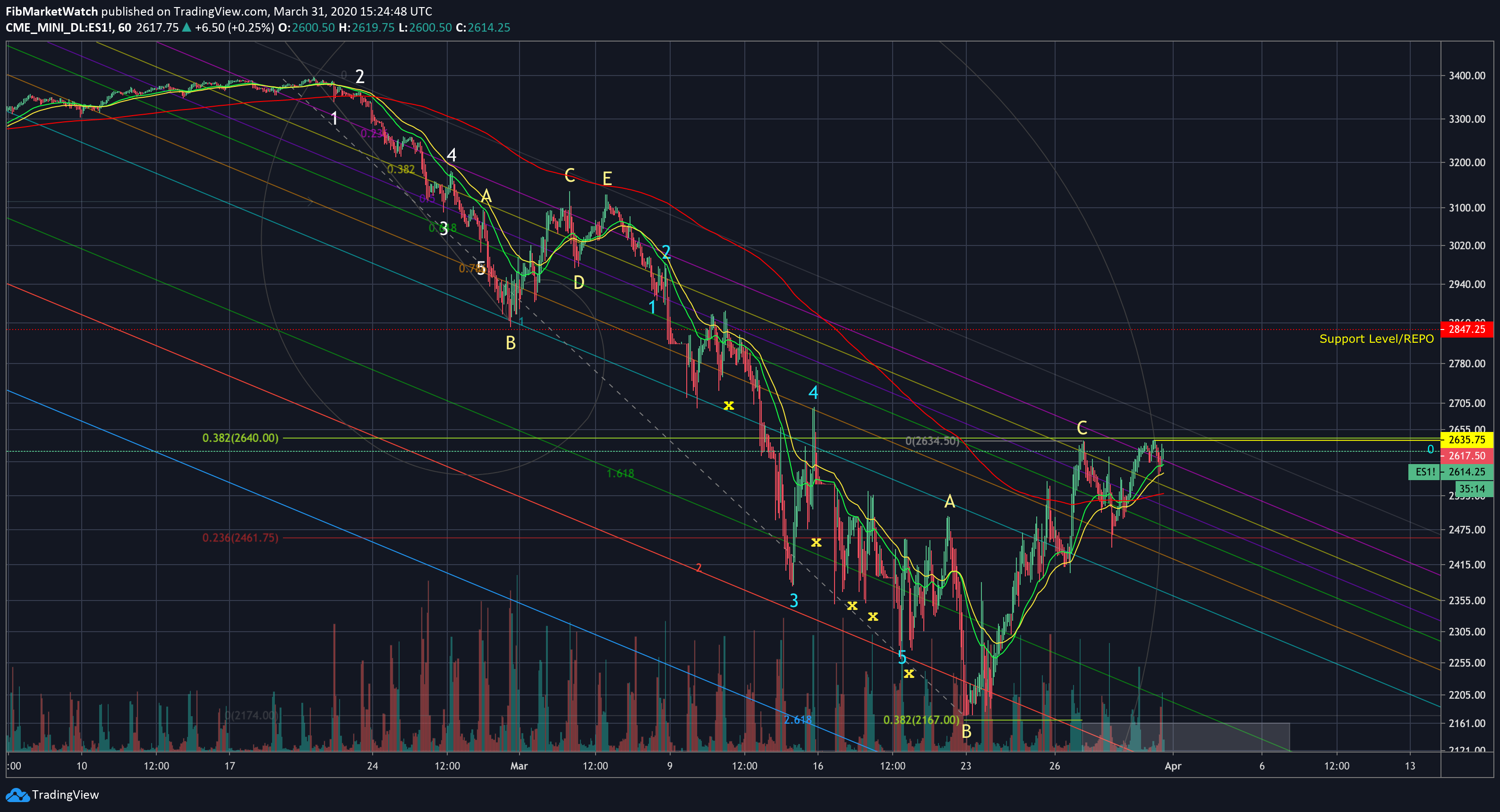Click the high value H:2619.75

pos(367,27)
